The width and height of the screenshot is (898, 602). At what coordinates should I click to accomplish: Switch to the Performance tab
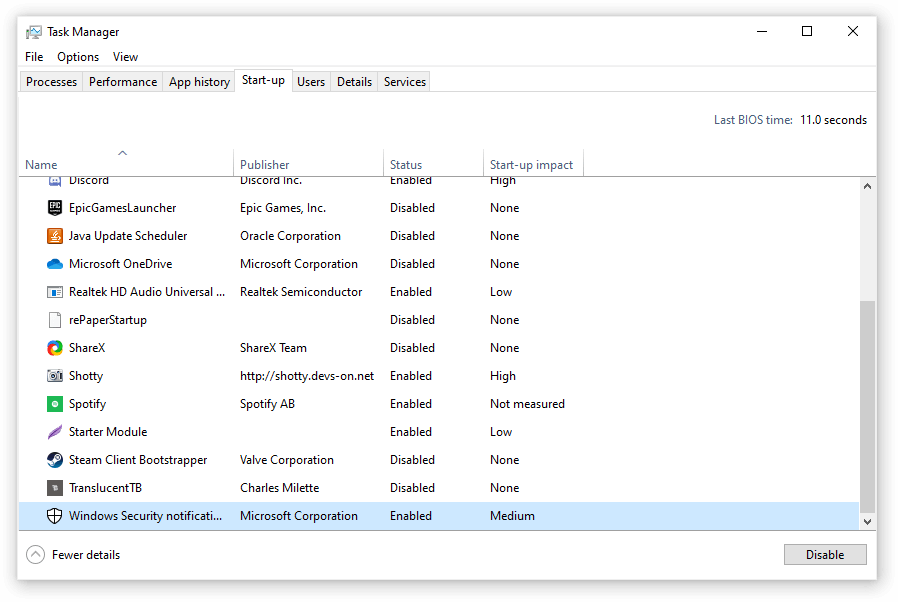point(123,82)
